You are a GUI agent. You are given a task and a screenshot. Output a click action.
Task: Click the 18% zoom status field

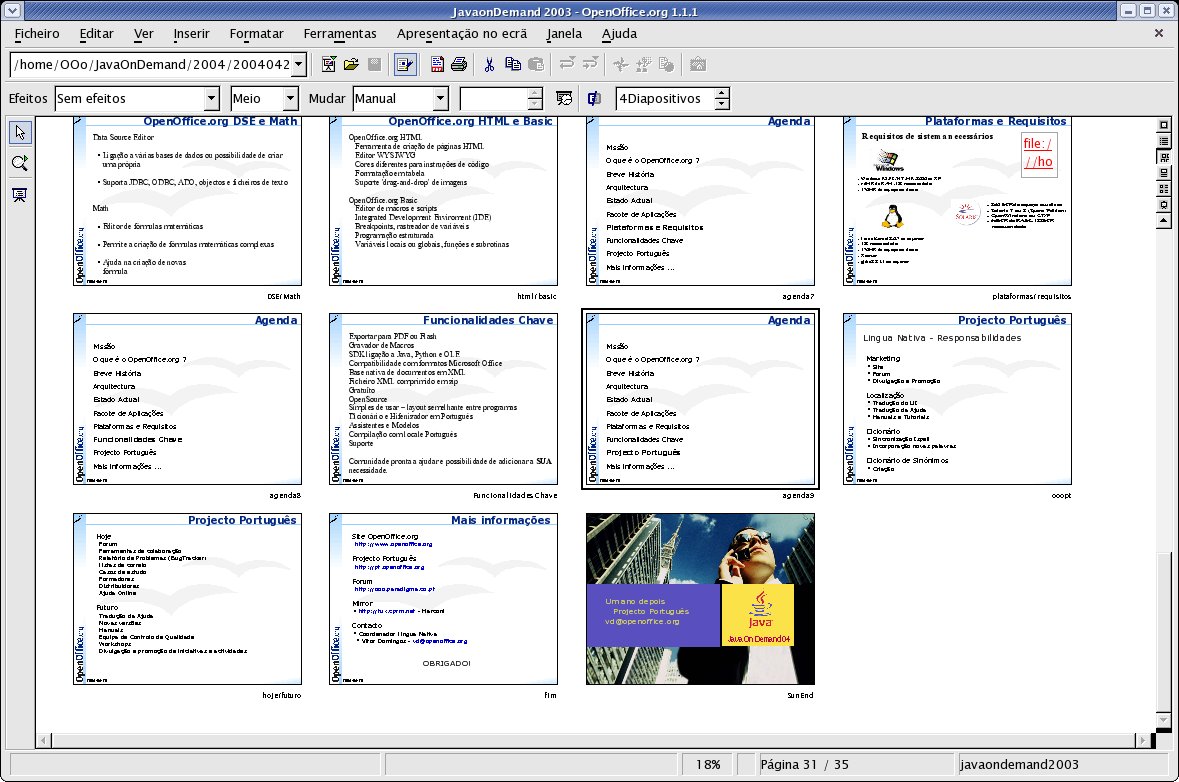708,764
